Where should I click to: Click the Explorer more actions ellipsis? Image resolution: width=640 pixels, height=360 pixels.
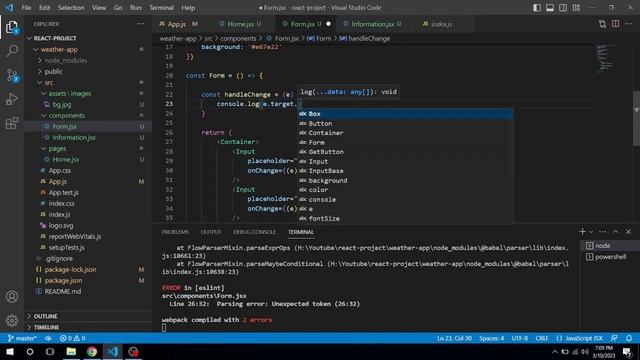coord(140,24)
